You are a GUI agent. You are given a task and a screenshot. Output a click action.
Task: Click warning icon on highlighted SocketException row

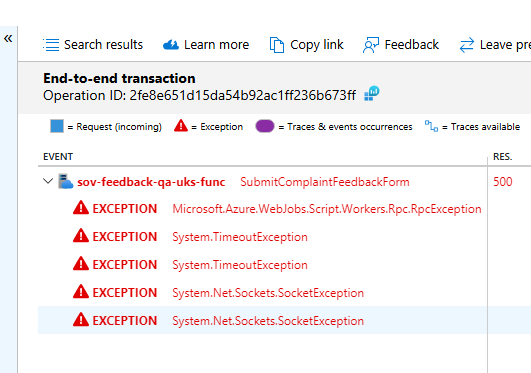pos(81,319)
